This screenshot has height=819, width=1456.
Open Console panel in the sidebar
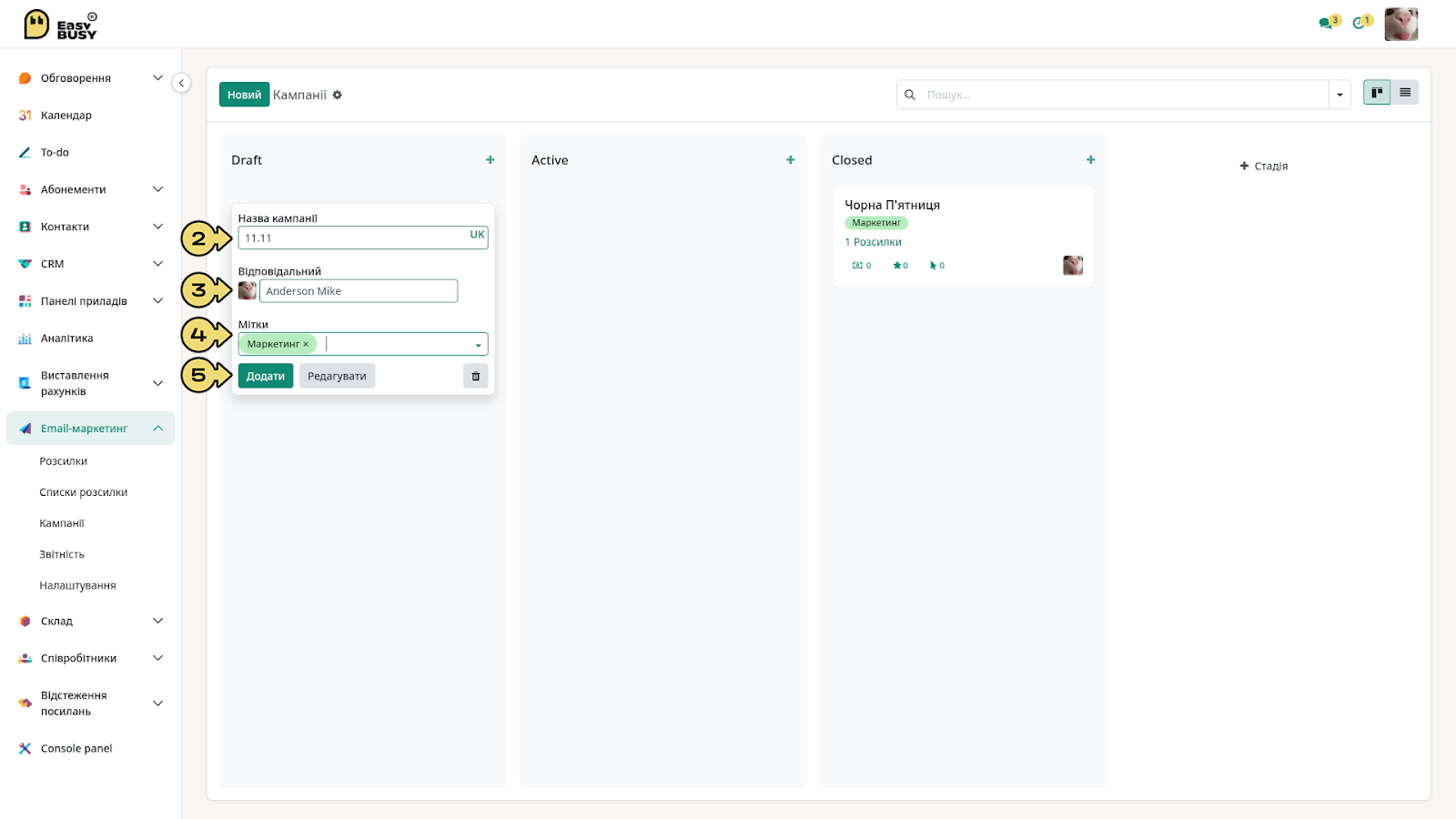(x=76, y=749)
